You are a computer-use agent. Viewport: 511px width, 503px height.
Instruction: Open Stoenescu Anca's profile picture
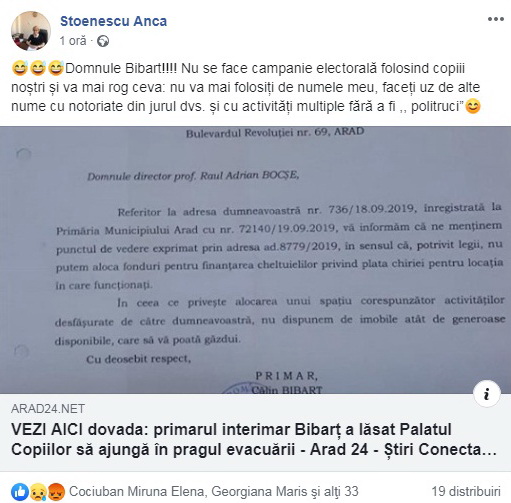(31, 31)
